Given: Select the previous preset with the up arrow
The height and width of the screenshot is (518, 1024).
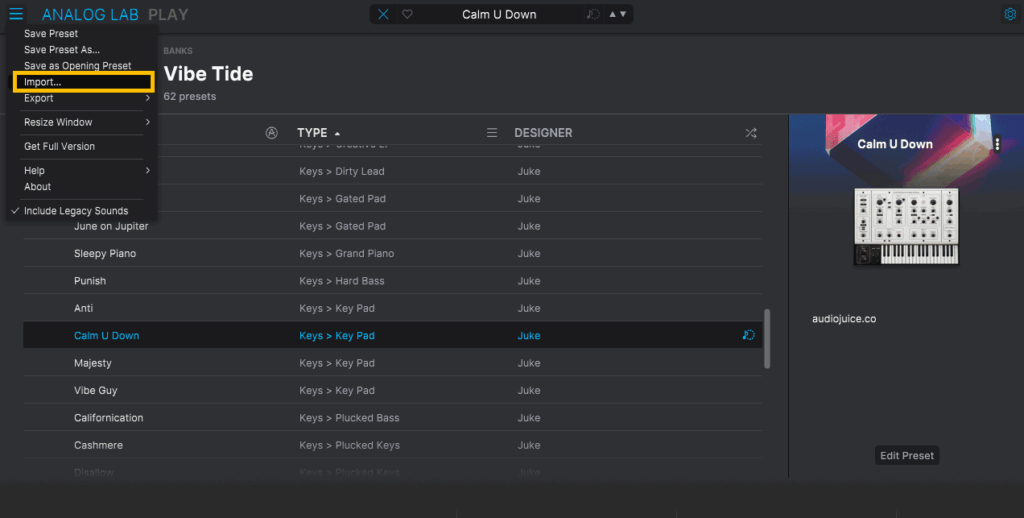Looking at the screenshot, I should click(613, 14).
